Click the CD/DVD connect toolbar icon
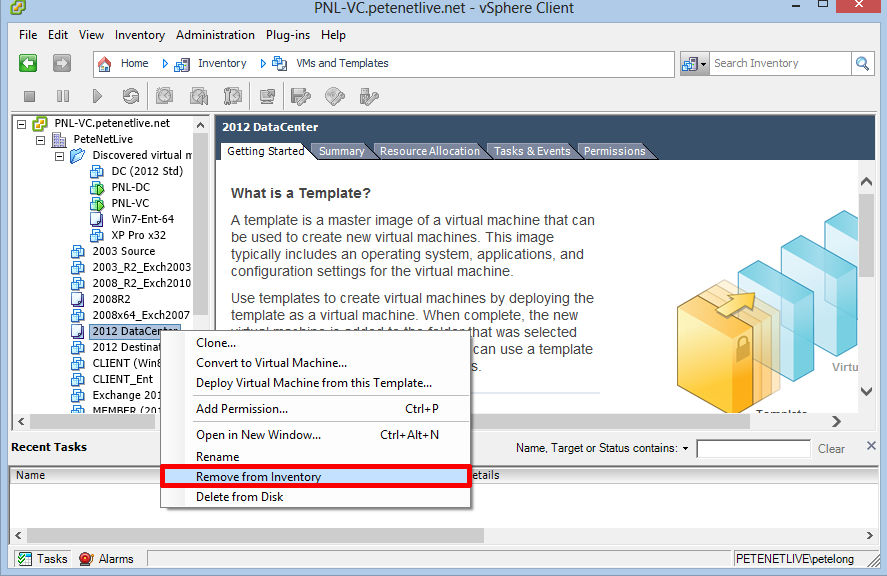 coord(335,96)
